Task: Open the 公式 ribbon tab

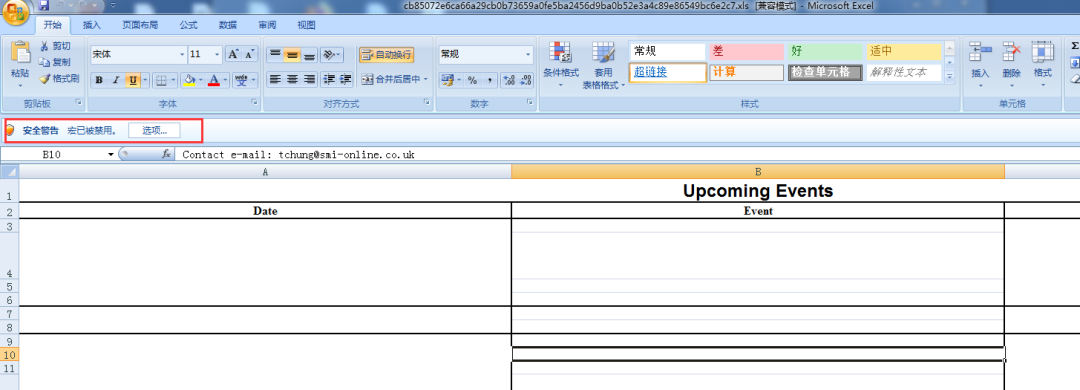Action: coord(189,25)
